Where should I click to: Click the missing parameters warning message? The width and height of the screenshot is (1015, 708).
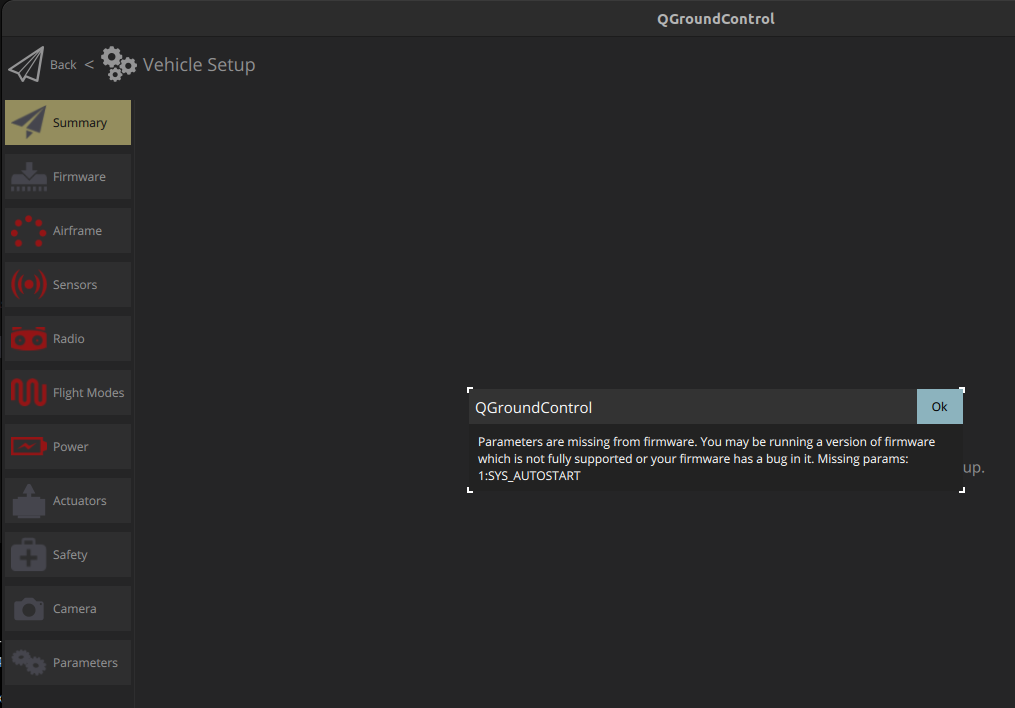point(706,459)
